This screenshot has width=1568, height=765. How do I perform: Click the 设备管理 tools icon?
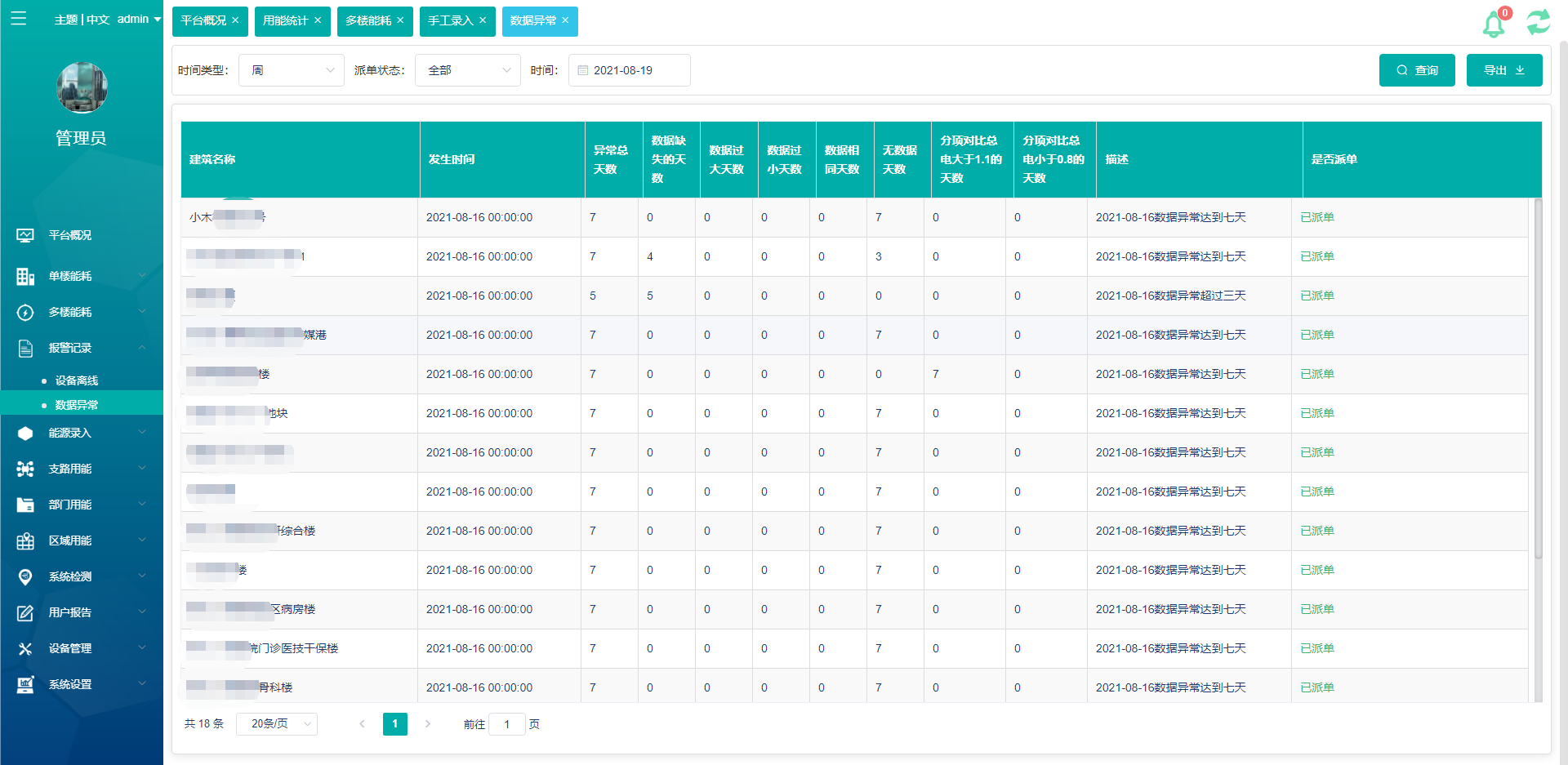coord(25,648)
